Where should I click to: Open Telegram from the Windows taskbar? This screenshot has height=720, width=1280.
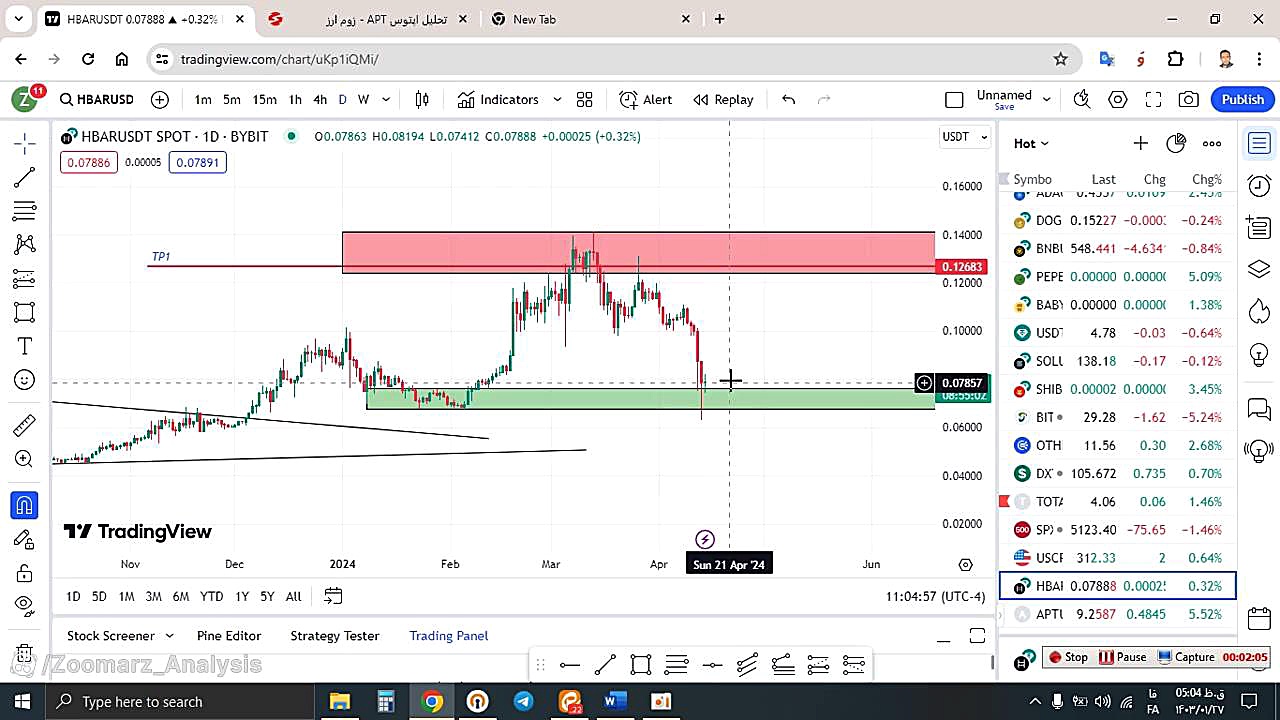[523, 702]
